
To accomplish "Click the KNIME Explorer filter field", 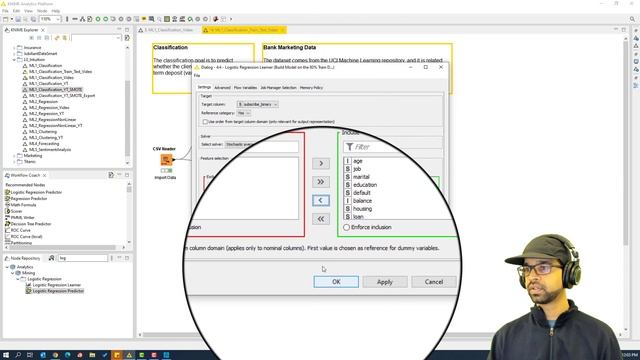I will click(96, 38).
